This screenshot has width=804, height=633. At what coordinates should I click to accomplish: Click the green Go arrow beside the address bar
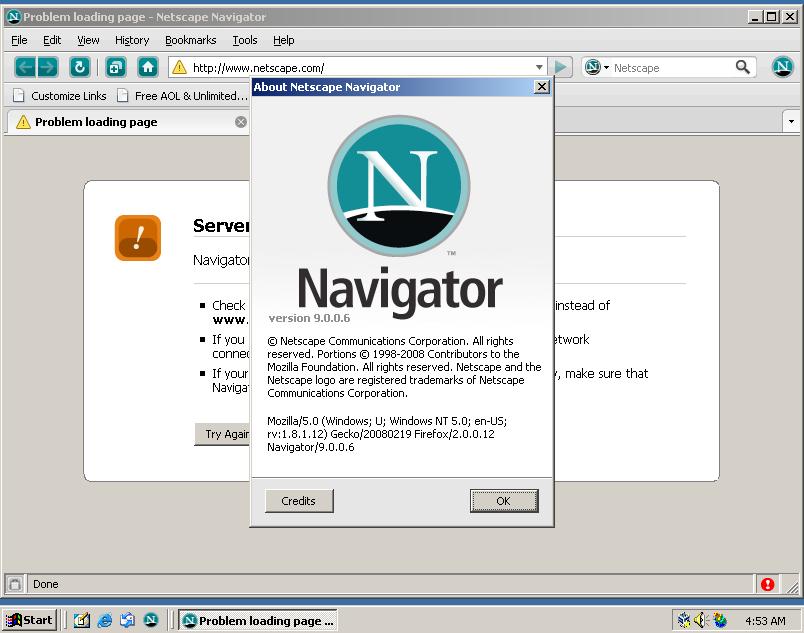click(x=561, y=67)
